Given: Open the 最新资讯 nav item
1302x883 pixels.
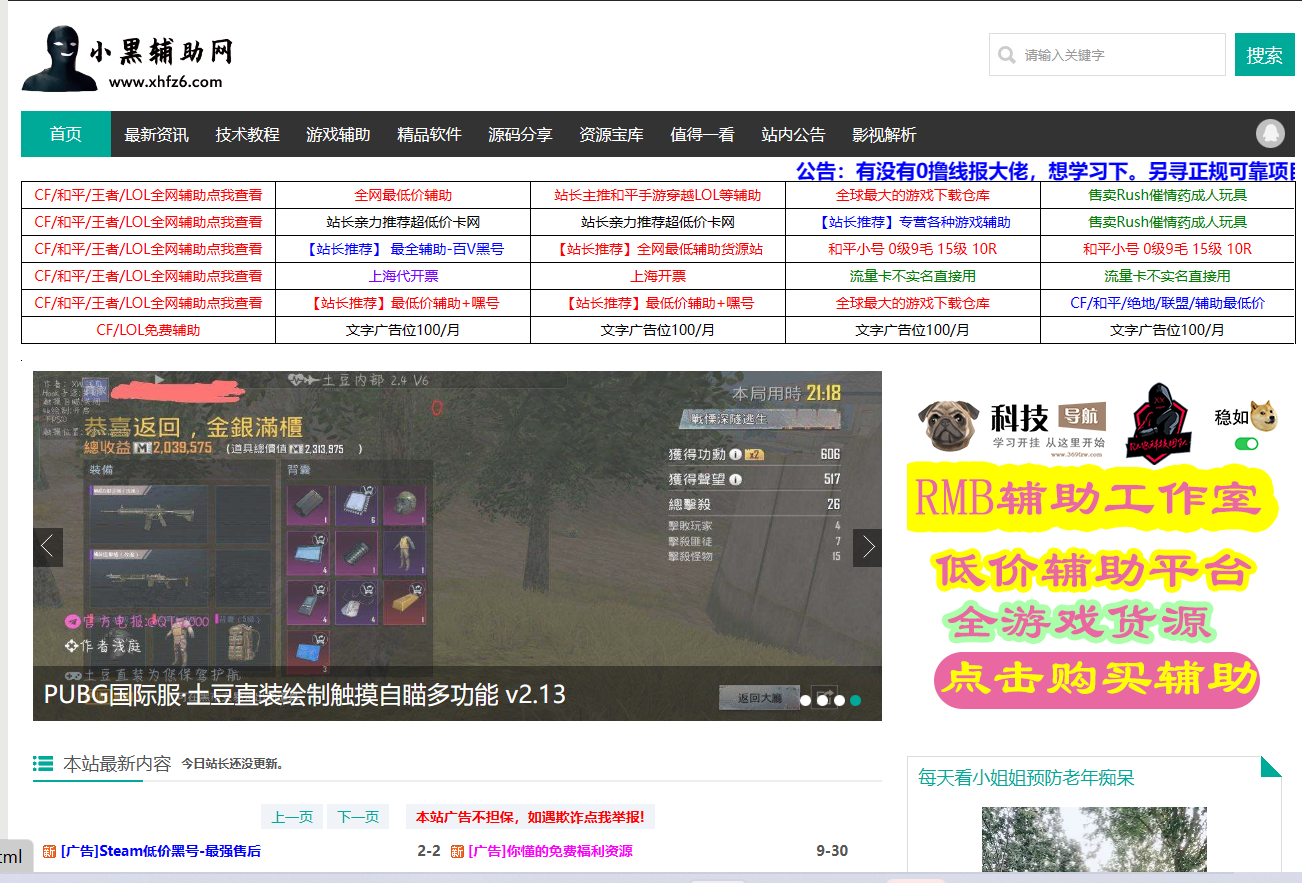Looking at the screenshot, I should click(156, 134).
